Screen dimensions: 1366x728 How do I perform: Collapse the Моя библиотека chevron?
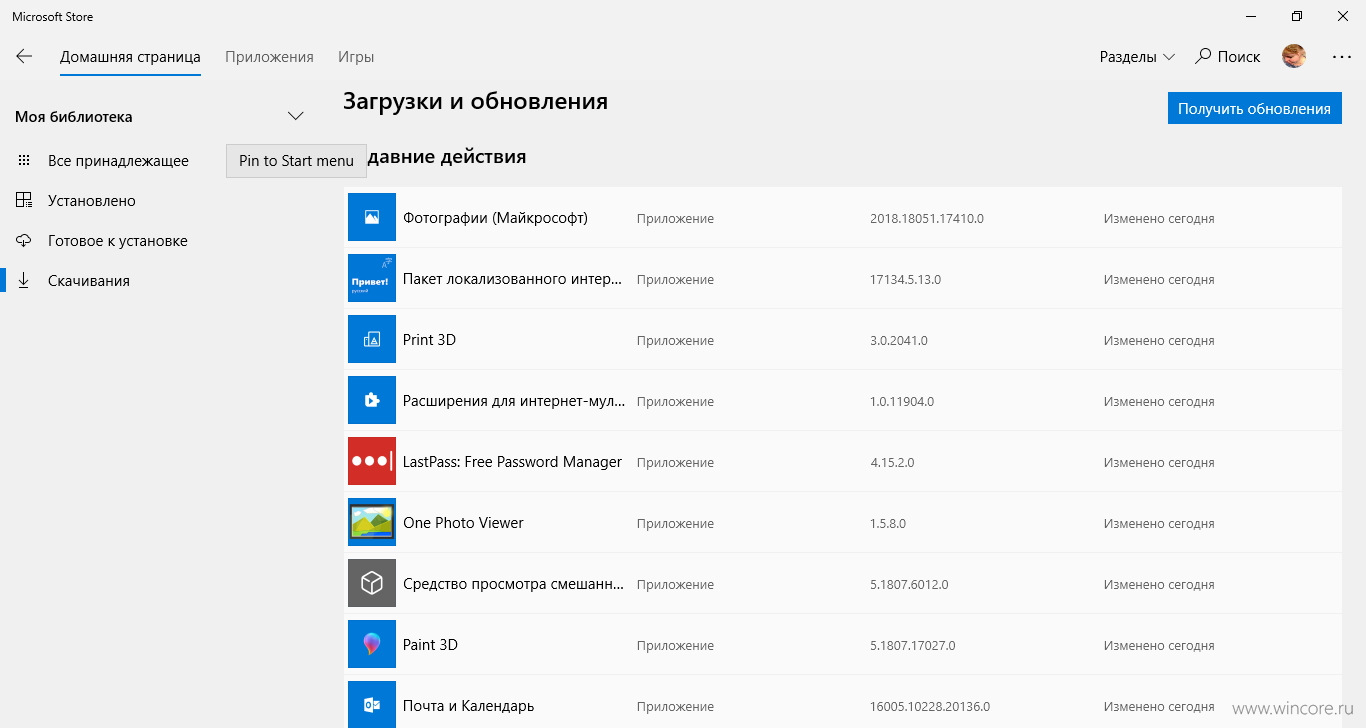(x=295, y=116)
